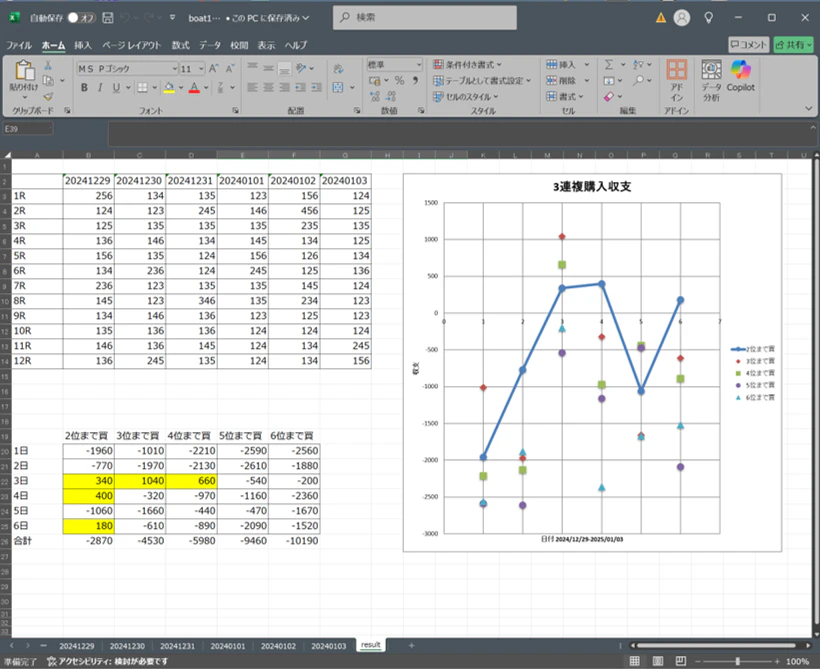Switch to sheet tab 20240103
The width and height of the screenshot is (820, 669).
pyautogui.click(x=328, y=646)
